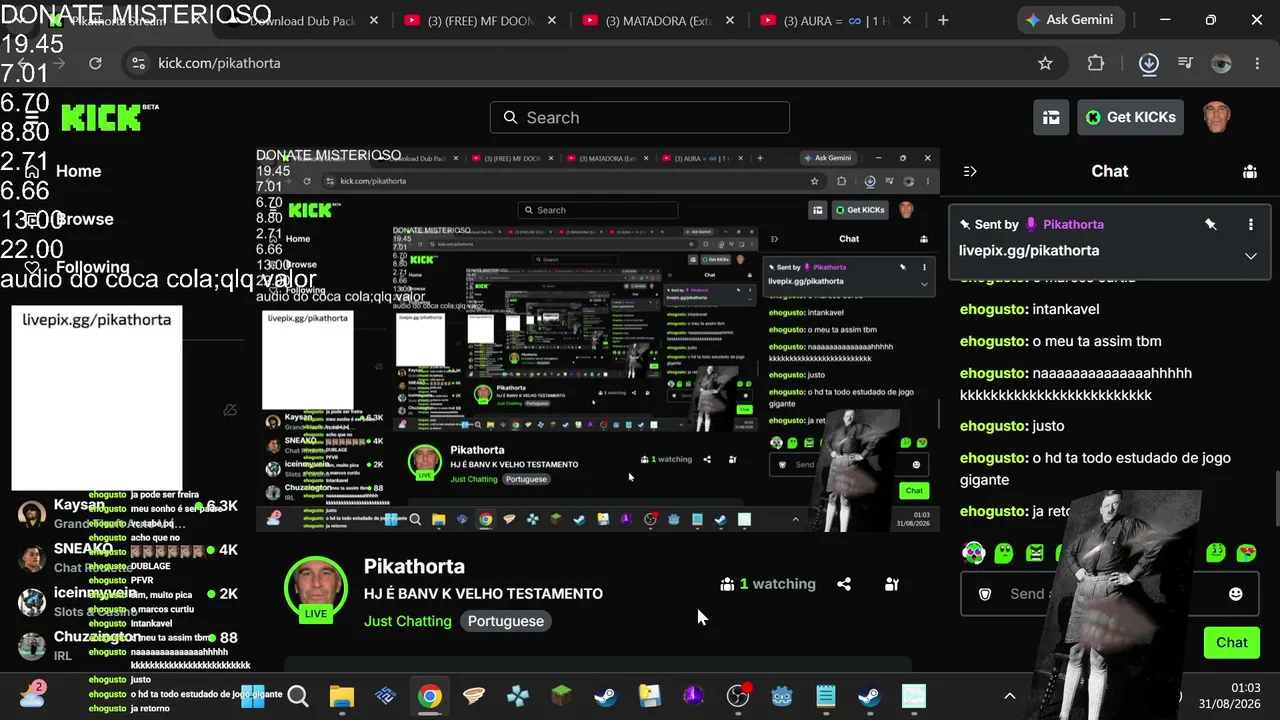This screenshot has height=720, width=1280.
Task: Unpin the pinned chat message
Action: click(x=1211, y=224)
